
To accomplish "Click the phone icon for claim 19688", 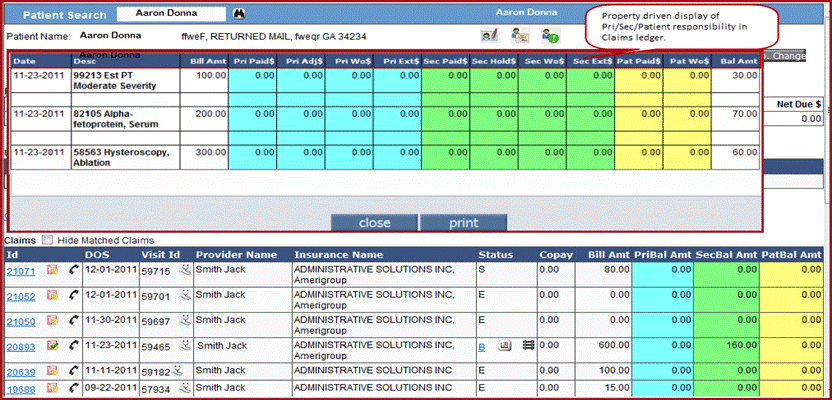I will pos(73,389).
